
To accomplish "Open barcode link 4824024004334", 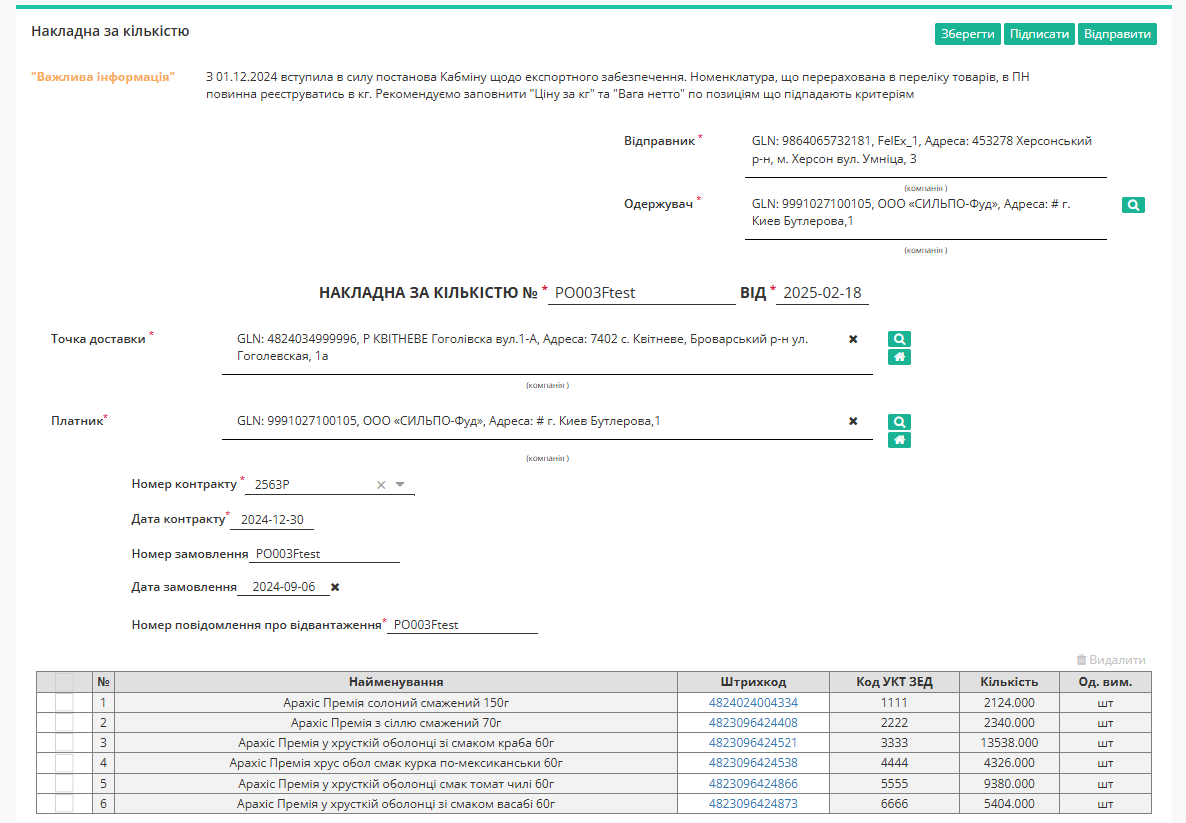I will click(x=753, y=703).
